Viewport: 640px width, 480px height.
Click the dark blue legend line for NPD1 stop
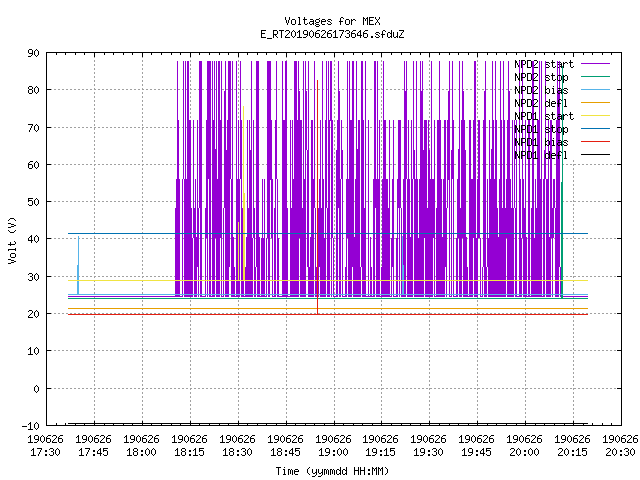[596, 129]
